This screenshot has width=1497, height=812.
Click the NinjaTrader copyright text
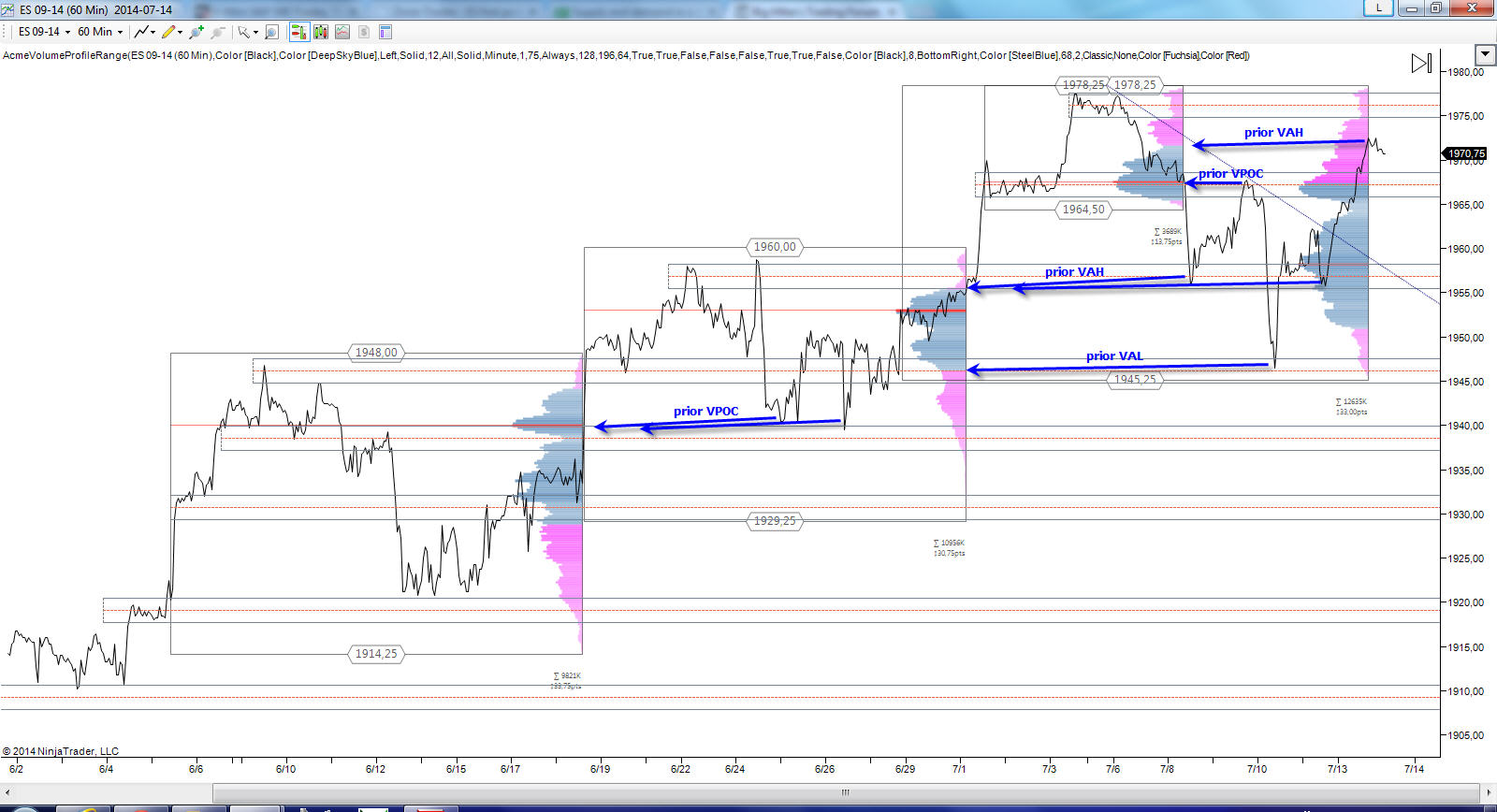tap(61, 751)
